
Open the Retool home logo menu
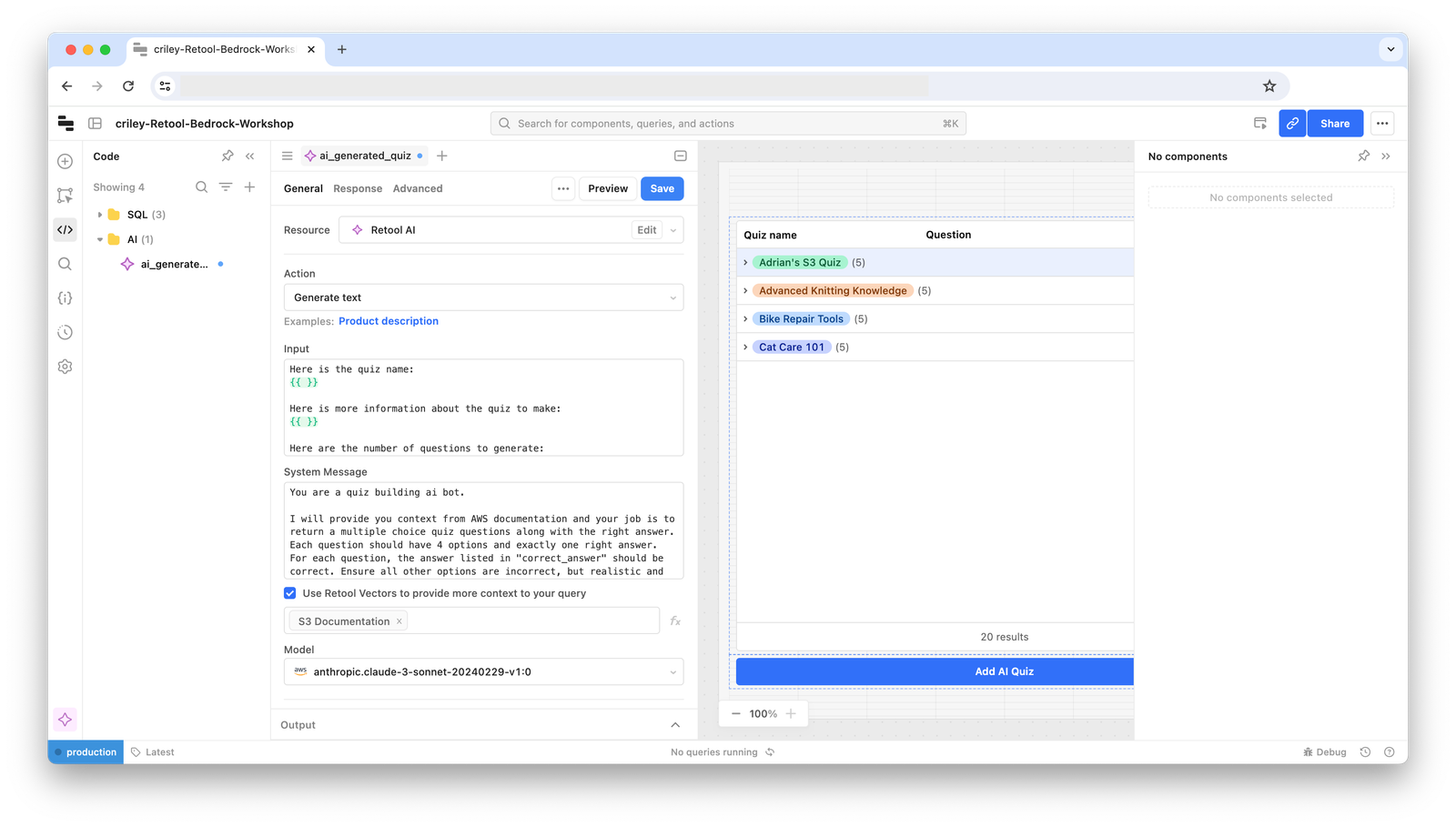pos(66,124)
